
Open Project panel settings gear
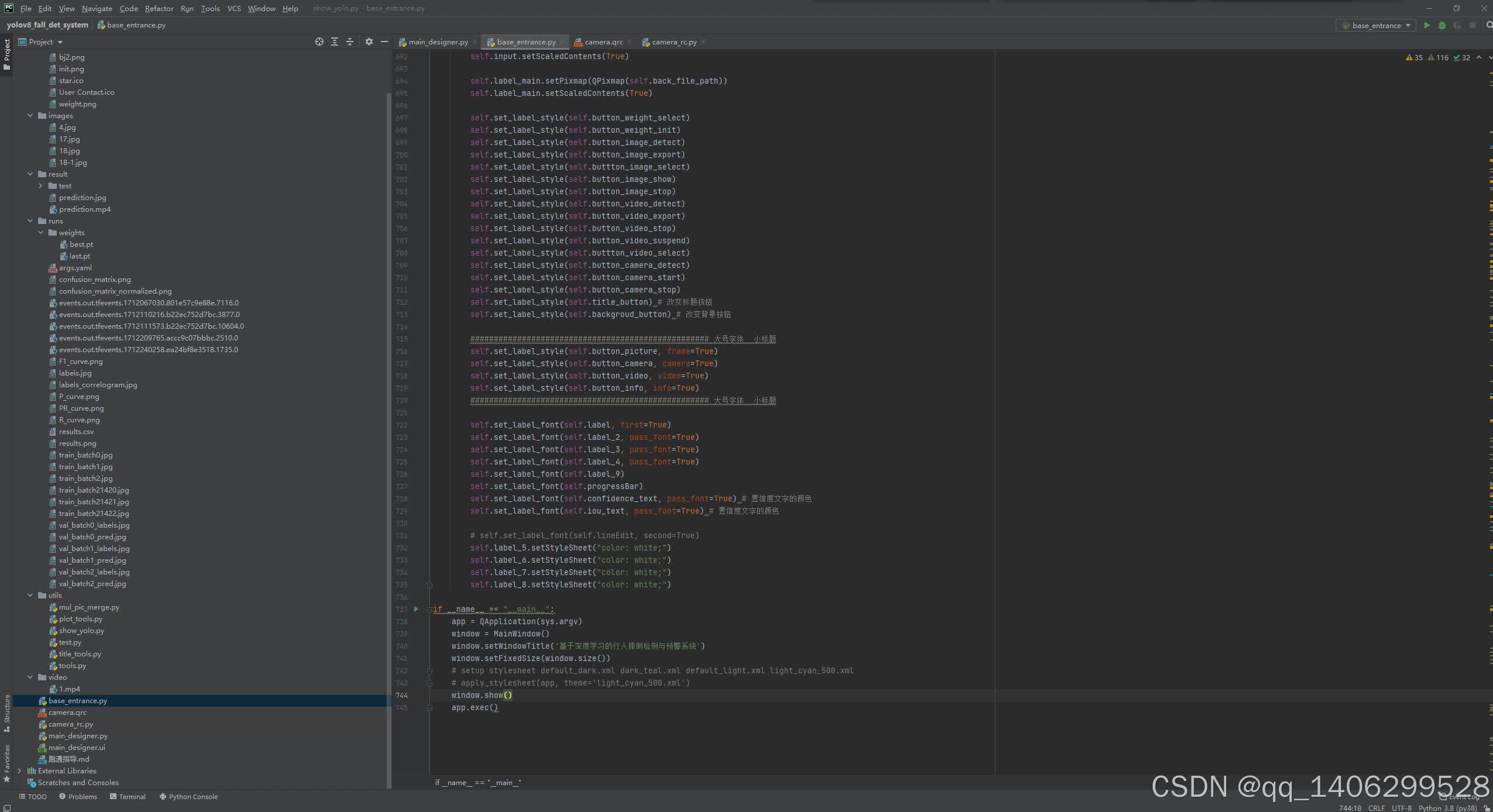coord(369,42)
